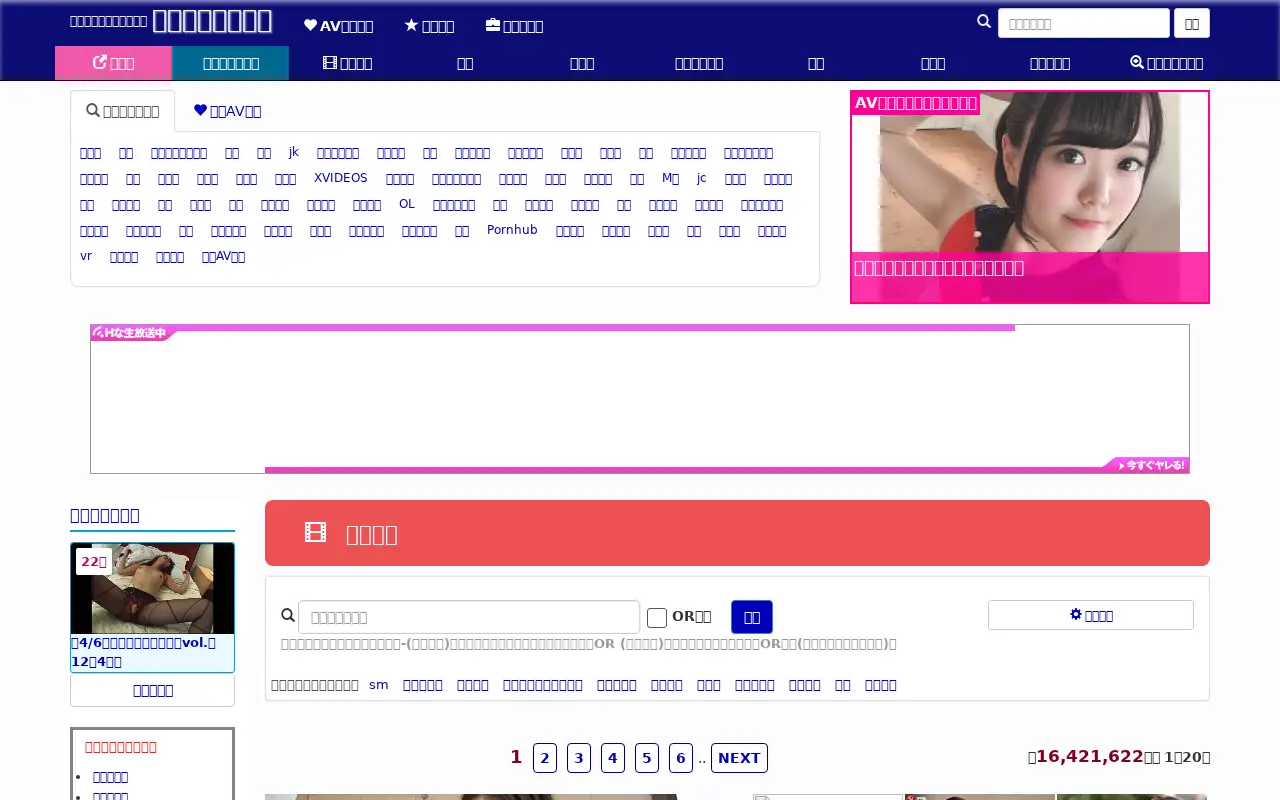1280x800 pixels.
Task: Click the NEXT pagination button
Action: coord(739,758)
